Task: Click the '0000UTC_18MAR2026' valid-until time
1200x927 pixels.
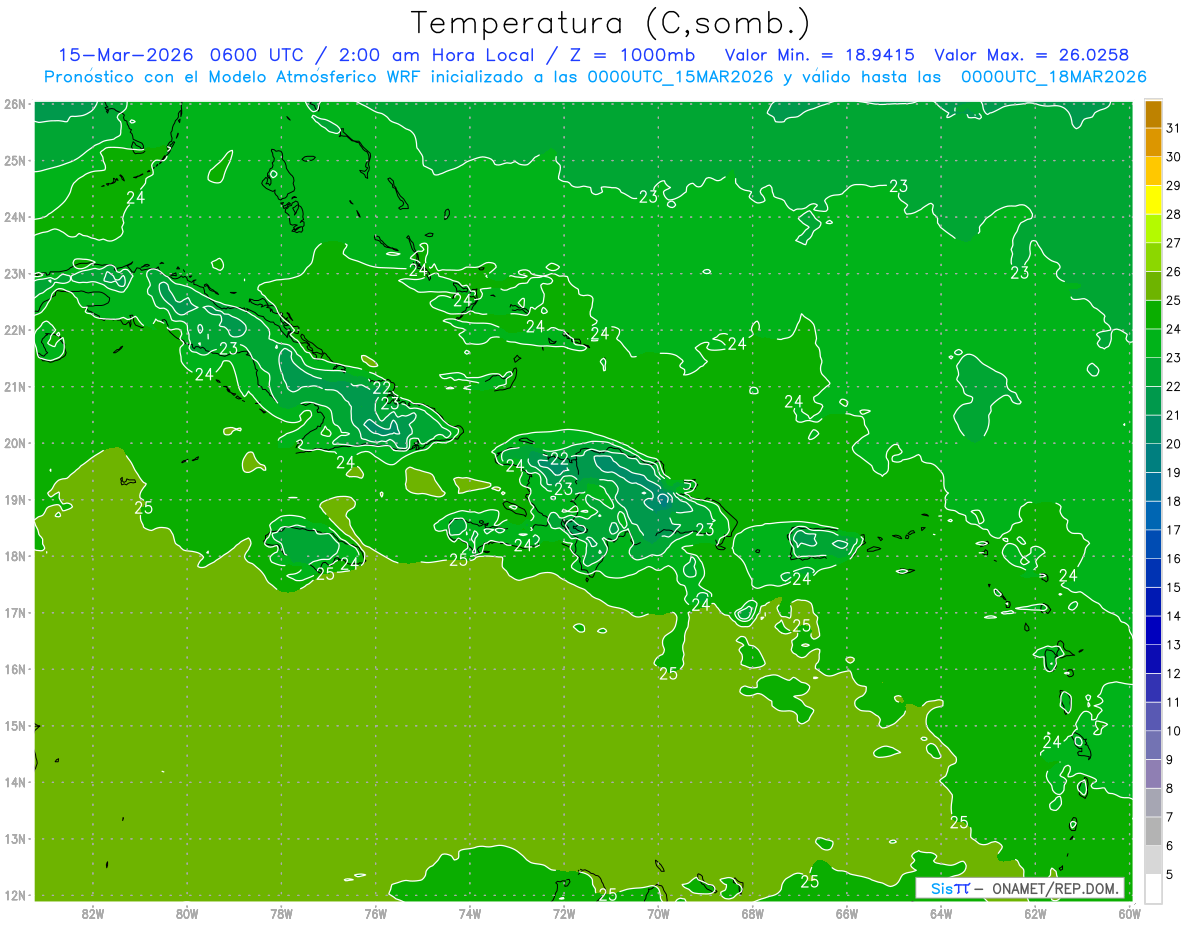Action: click(1053, 77)
